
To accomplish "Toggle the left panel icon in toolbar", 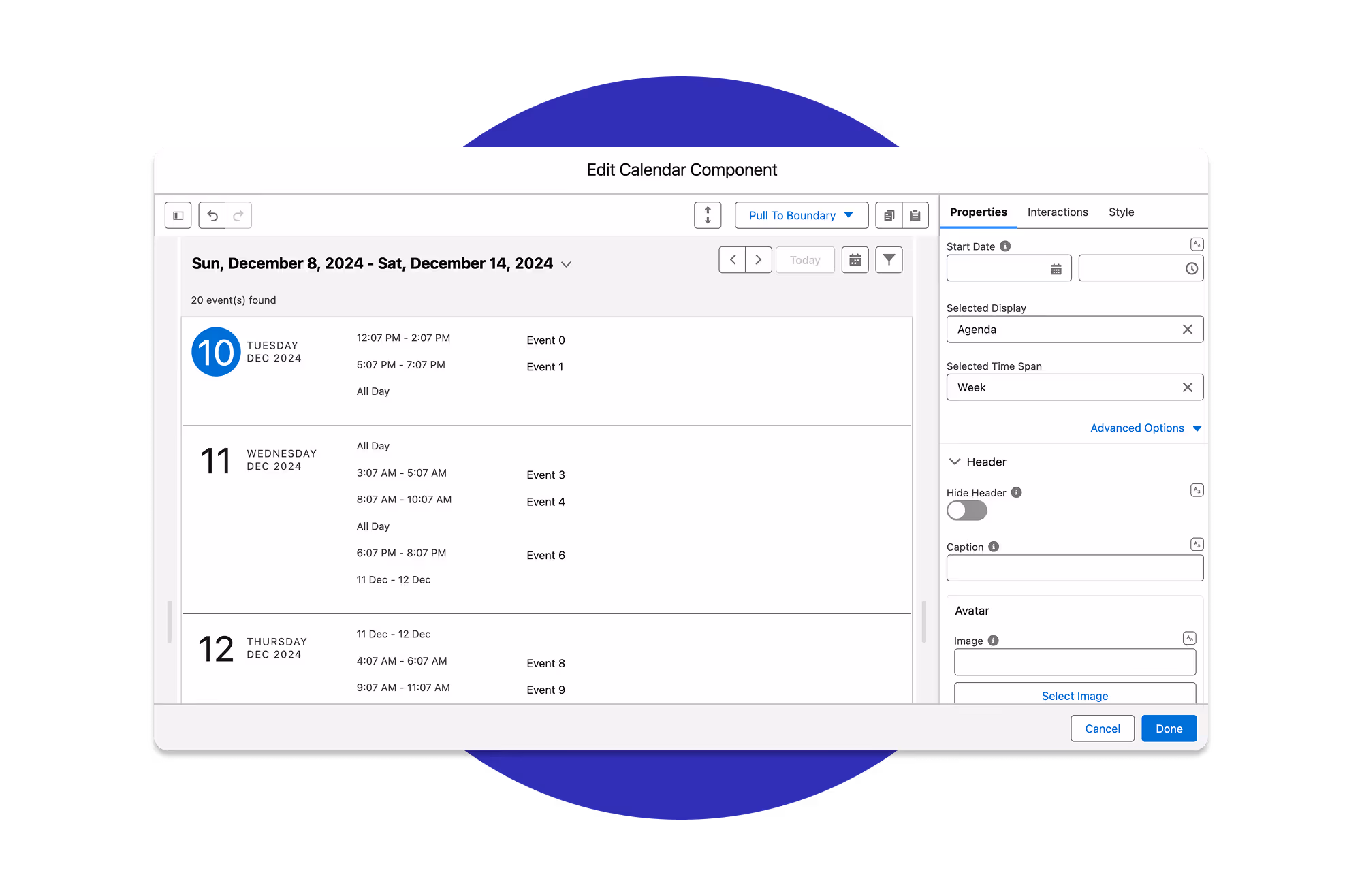I will [178, 216].
